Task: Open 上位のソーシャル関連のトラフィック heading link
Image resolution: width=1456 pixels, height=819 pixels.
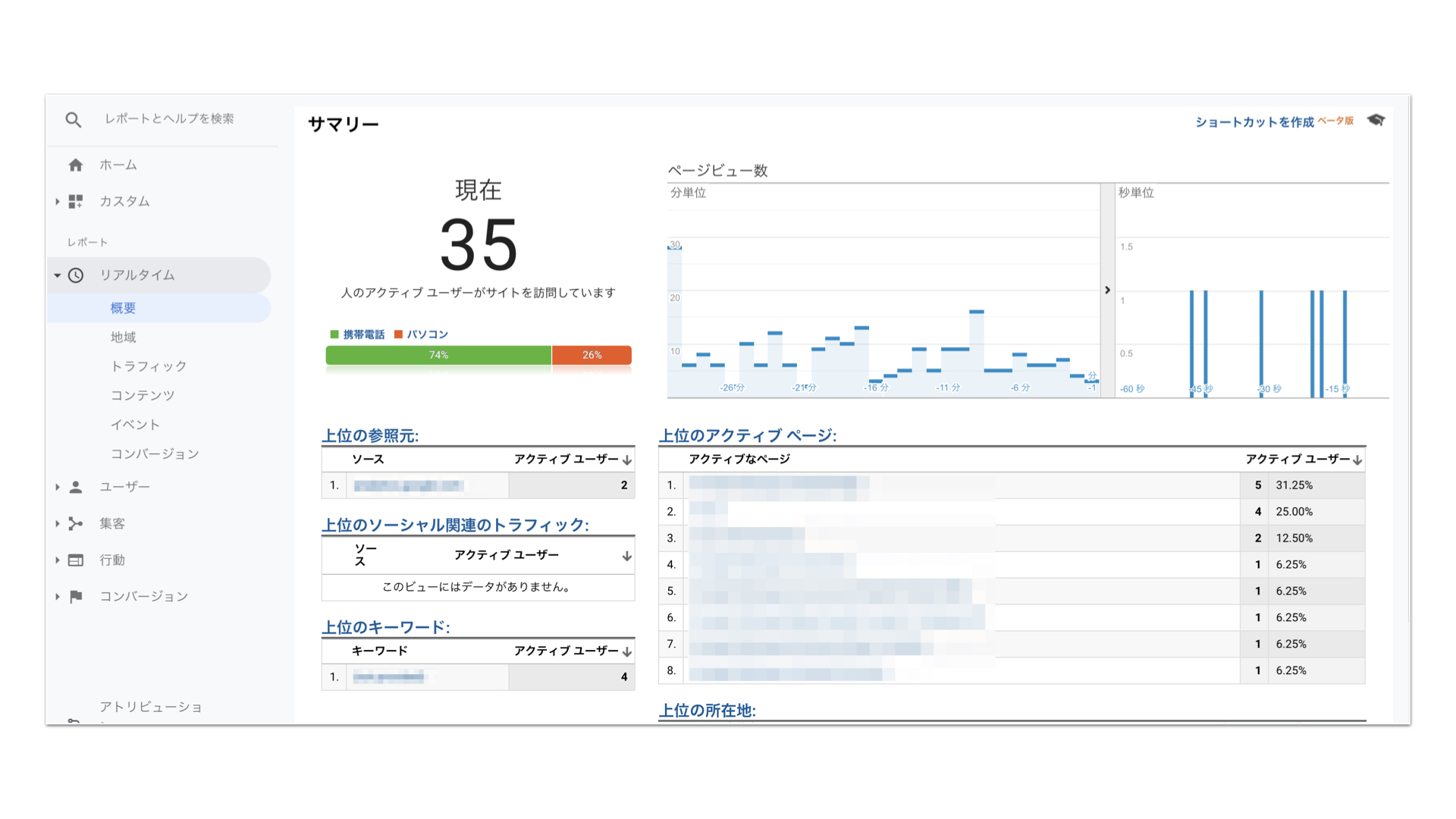Action: (455, 525)
